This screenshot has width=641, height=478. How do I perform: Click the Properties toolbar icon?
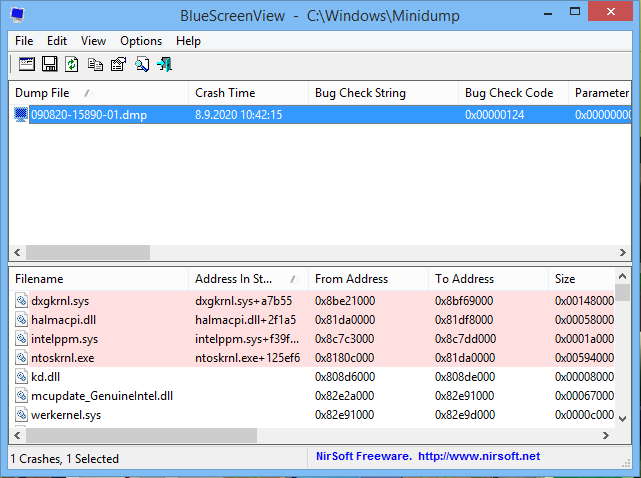118,64
